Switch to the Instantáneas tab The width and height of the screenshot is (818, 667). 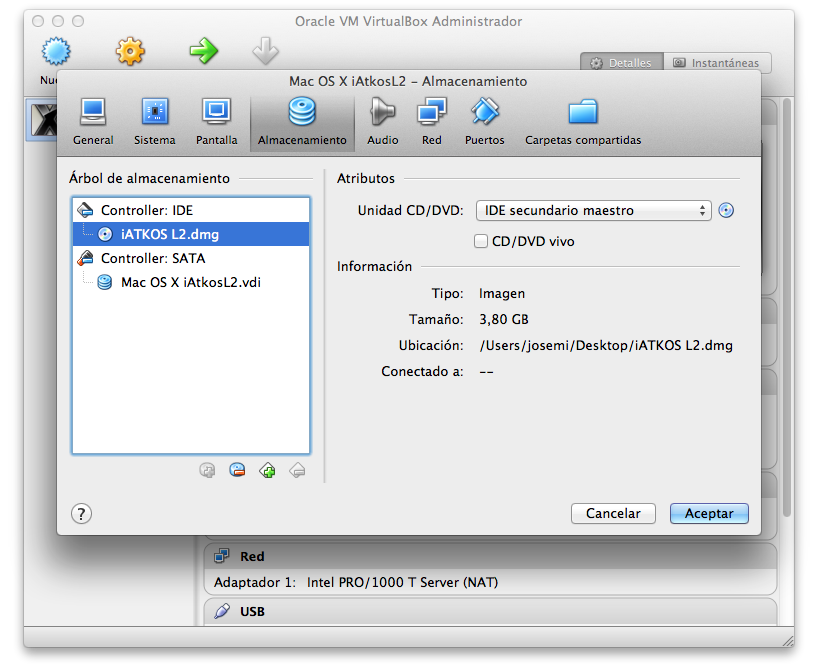click(722, 60)
